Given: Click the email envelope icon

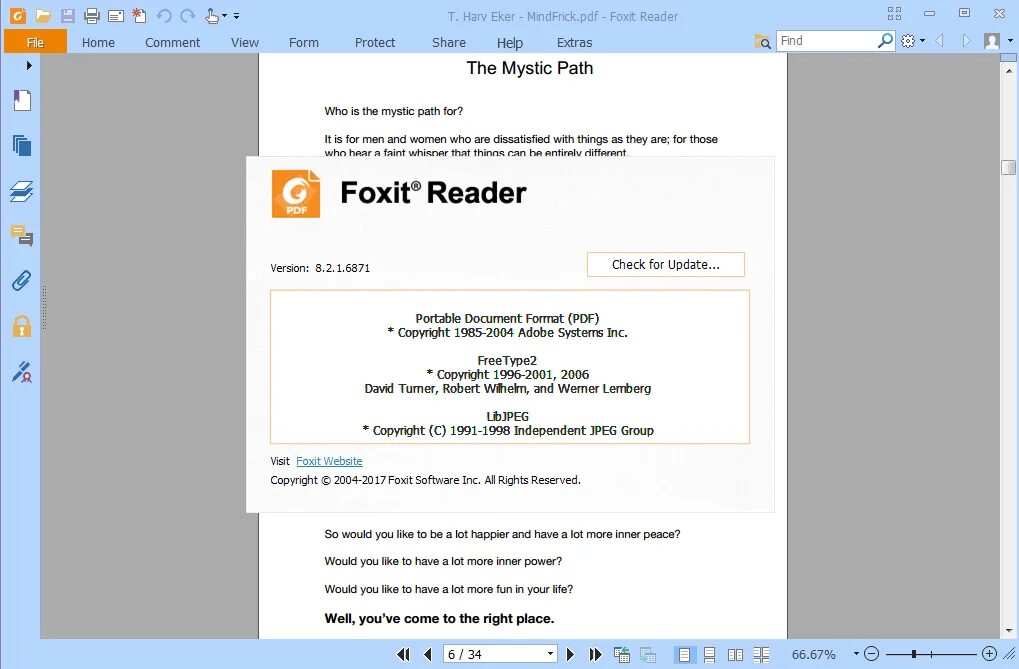Looking at the screenshot, I should pyautogui.click(x=116, y=16).
